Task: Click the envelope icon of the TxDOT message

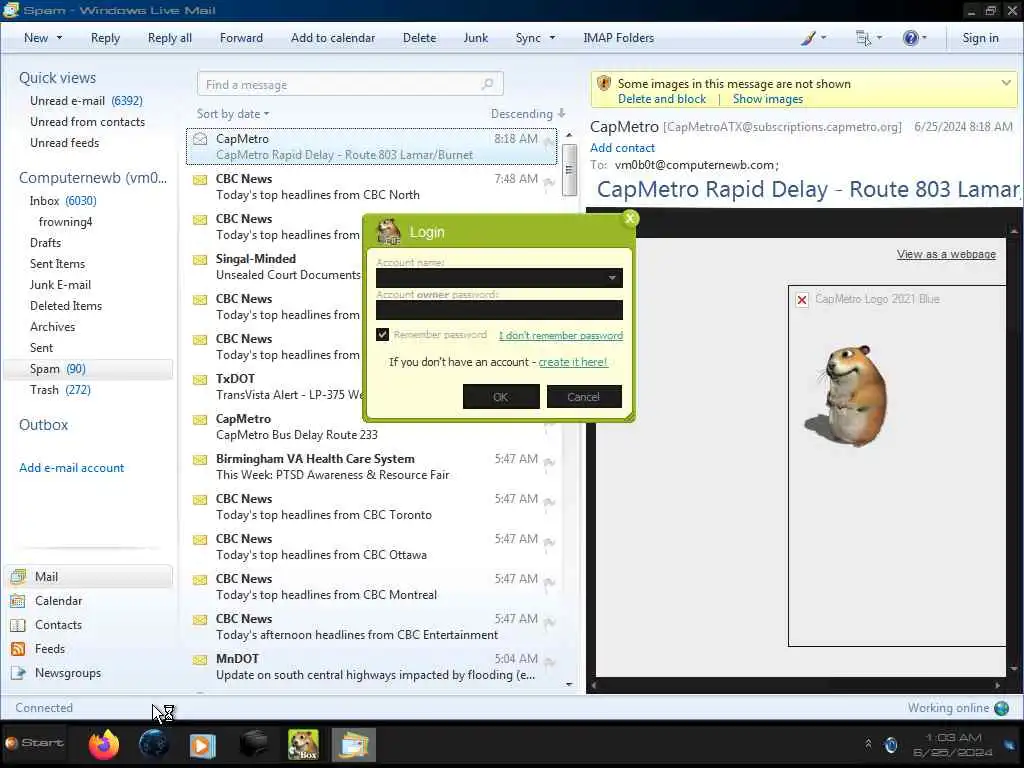Action: pos(200,379)
